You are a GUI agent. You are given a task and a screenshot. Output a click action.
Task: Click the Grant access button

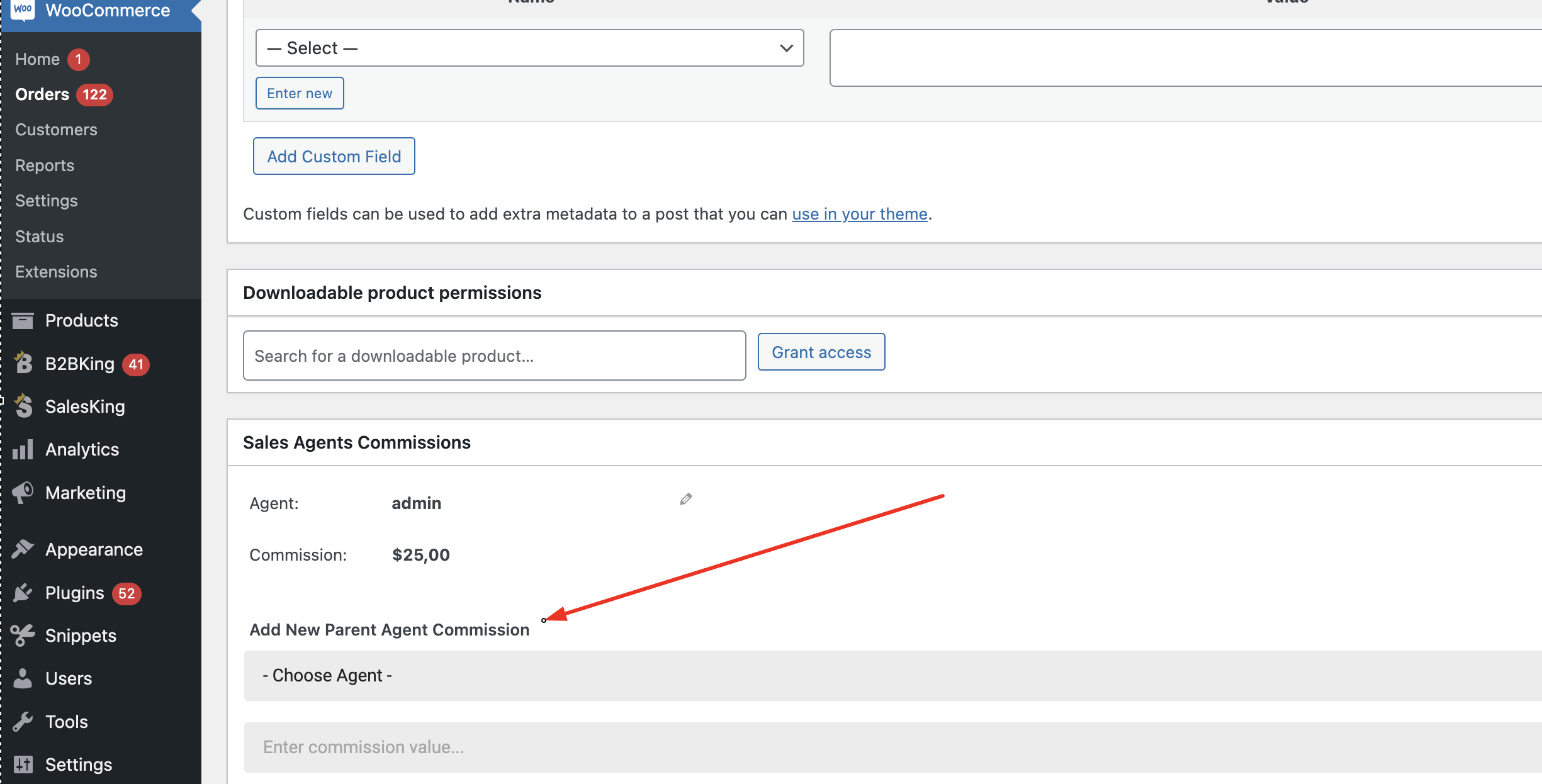click(x=821, y=352)
